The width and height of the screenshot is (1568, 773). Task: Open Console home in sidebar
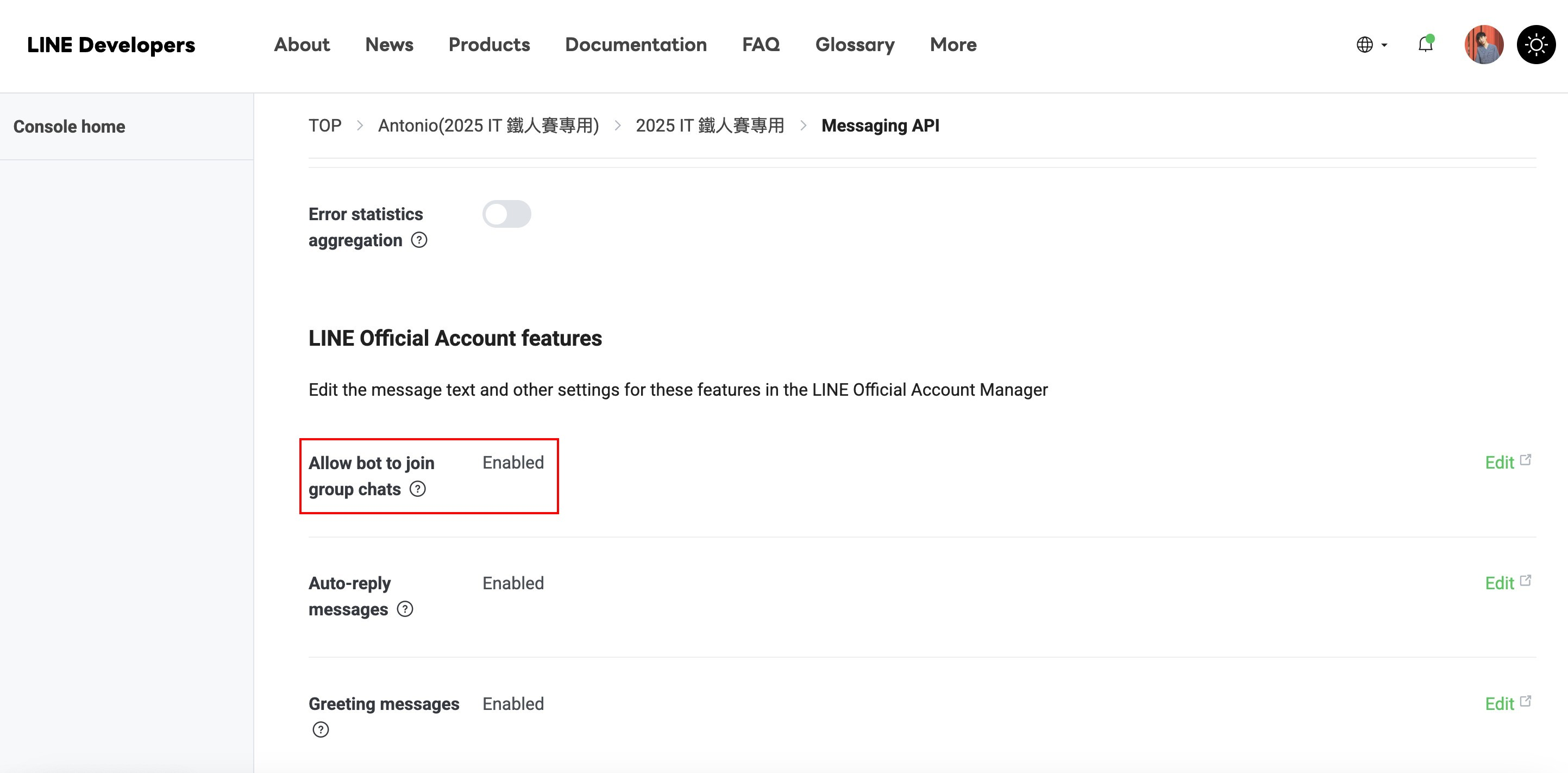70,127
